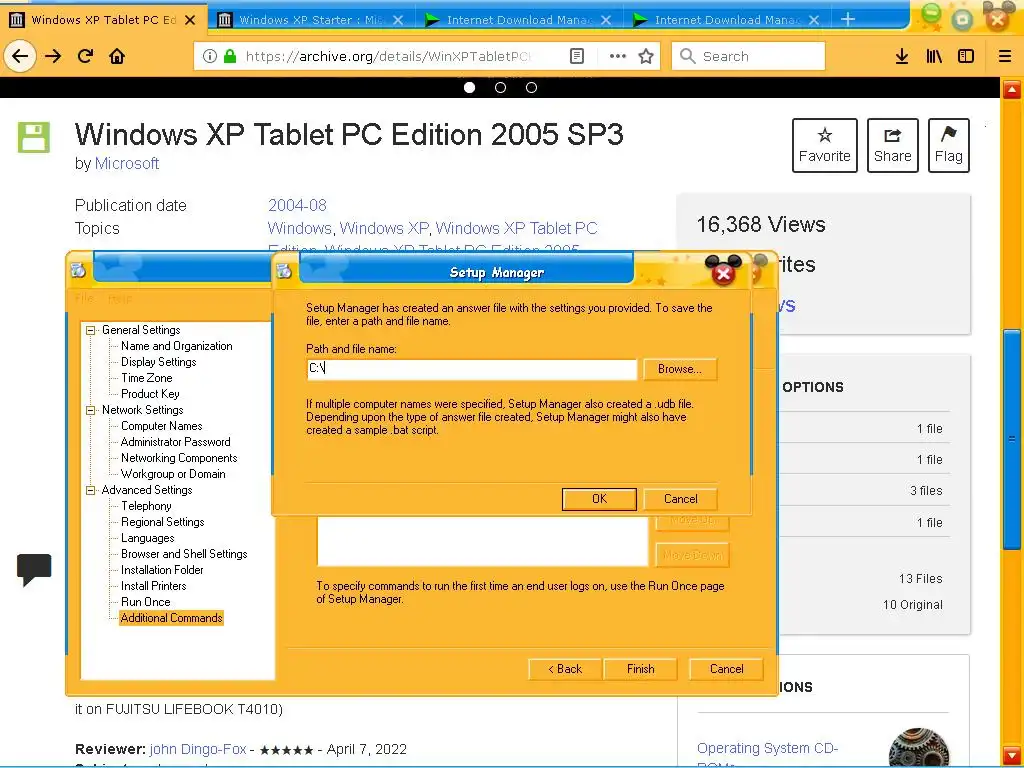Open the browser home page
Image resolution: width=1024 pixels, height=768 pixels.
point(117,56)
